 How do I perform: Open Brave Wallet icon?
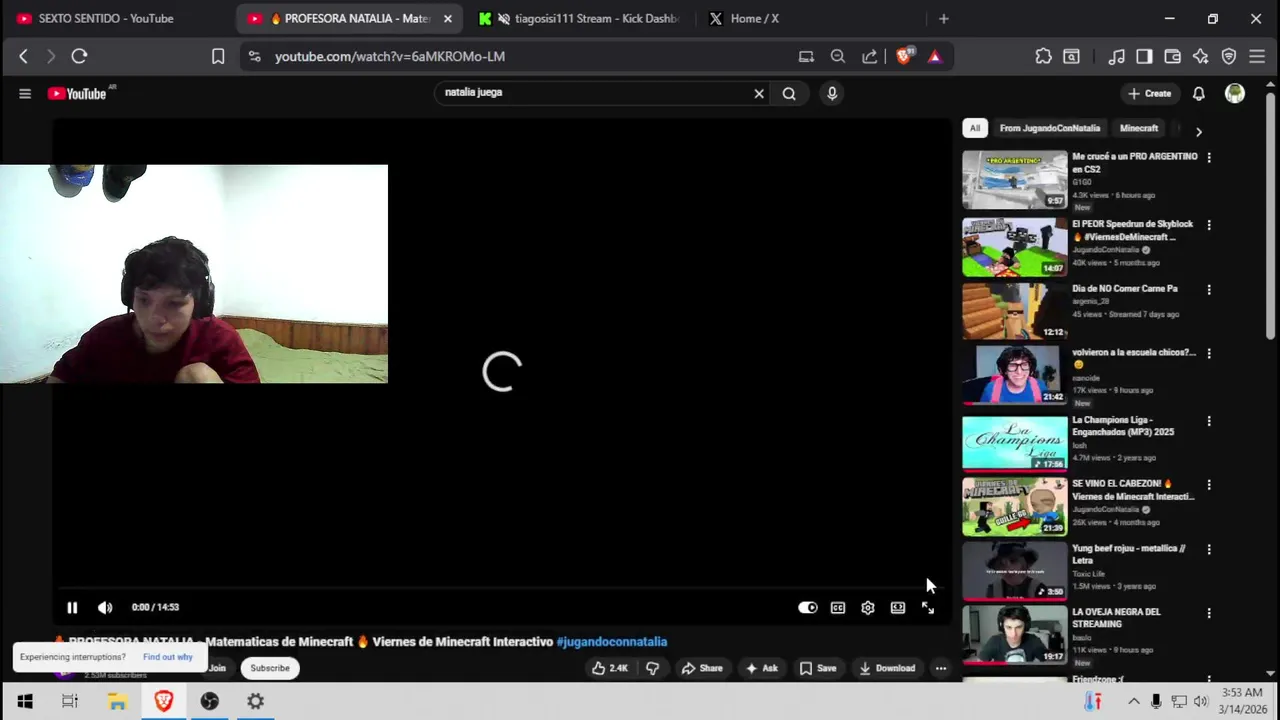(1172, 56)
